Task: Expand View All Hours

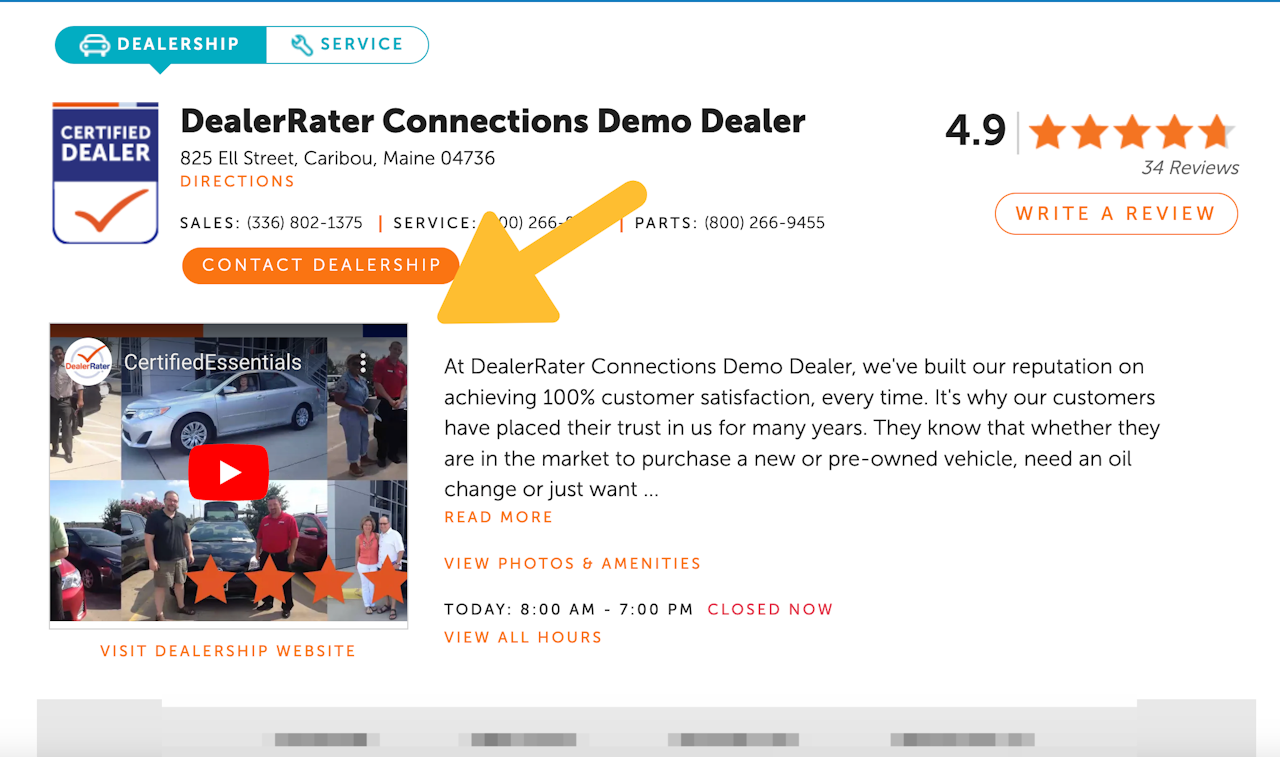Action: [x=523, y=638]
